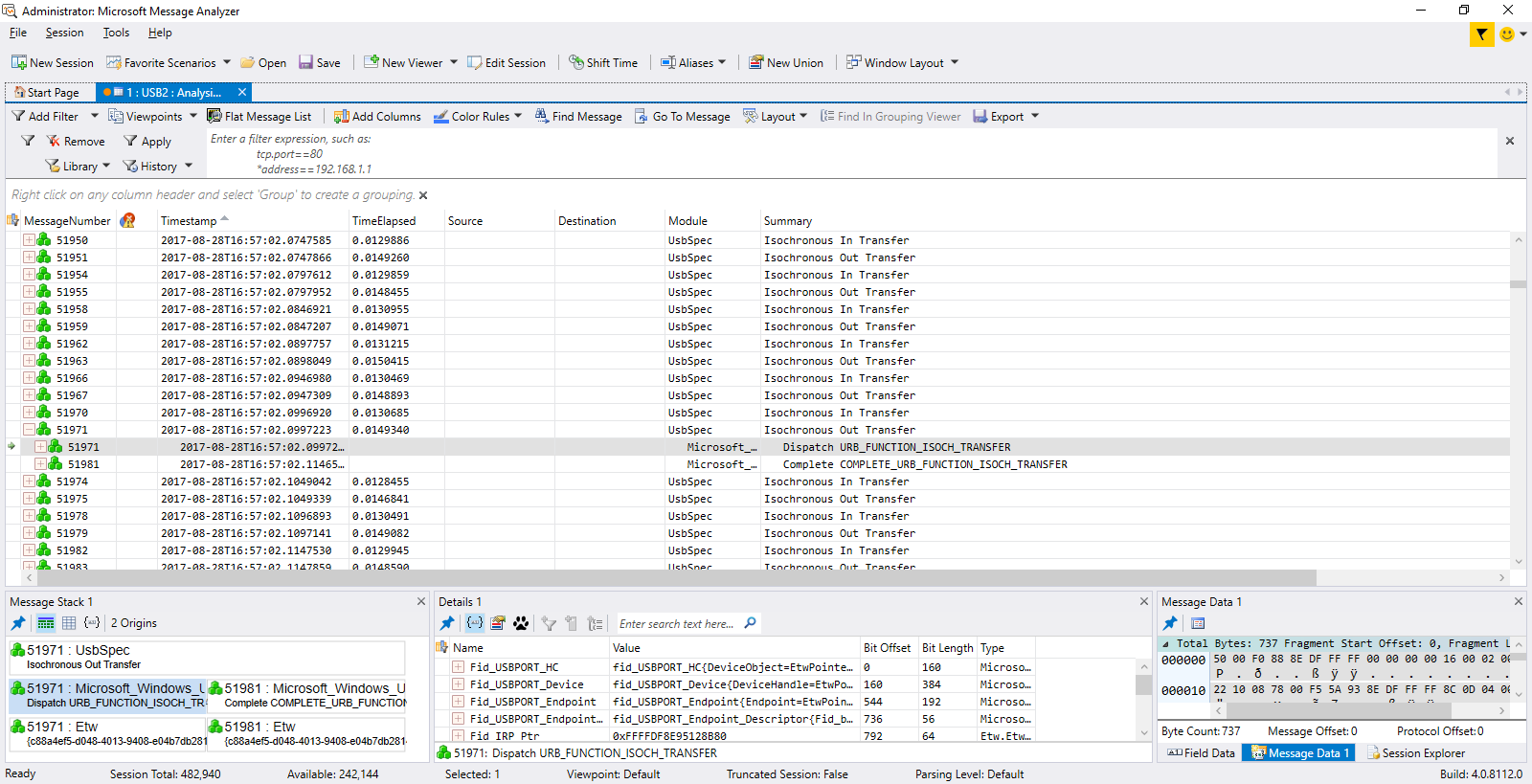Screen dimensions: 1532x784
Task: Click the filter expression input box
Action: coord(852,153)
